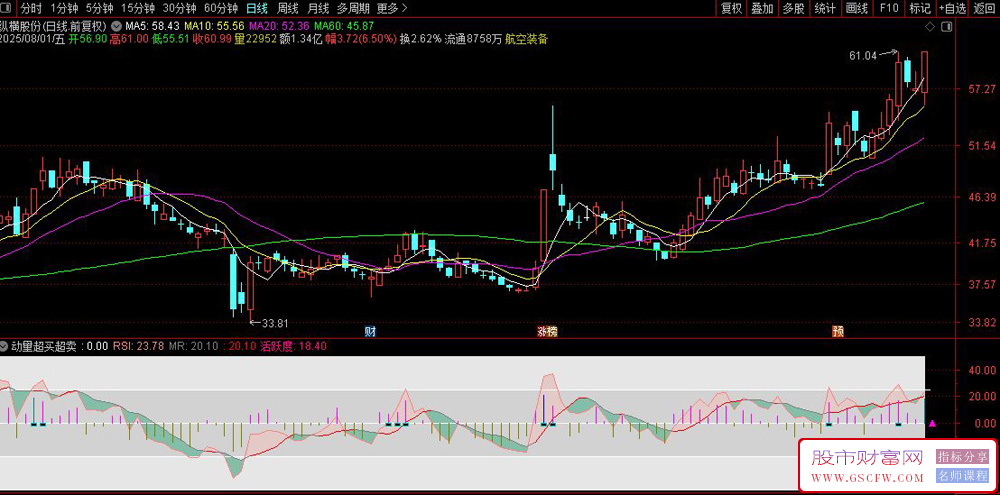Open F10 company info

click(x=888, y=8)
